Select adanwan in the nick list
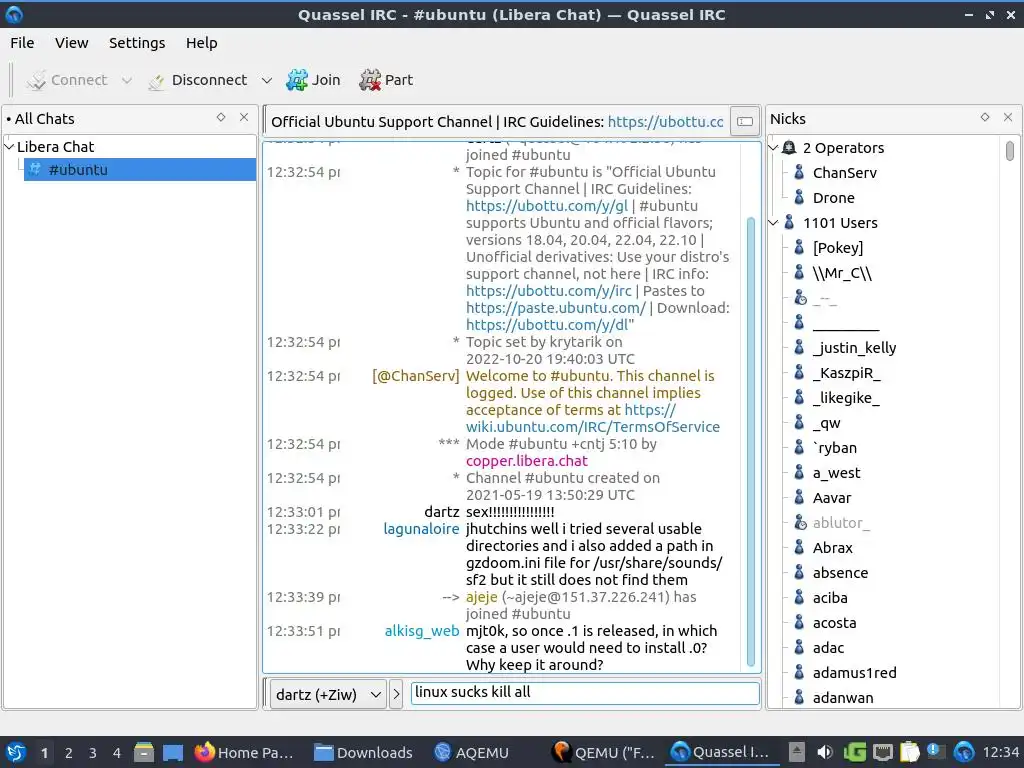 842,697
